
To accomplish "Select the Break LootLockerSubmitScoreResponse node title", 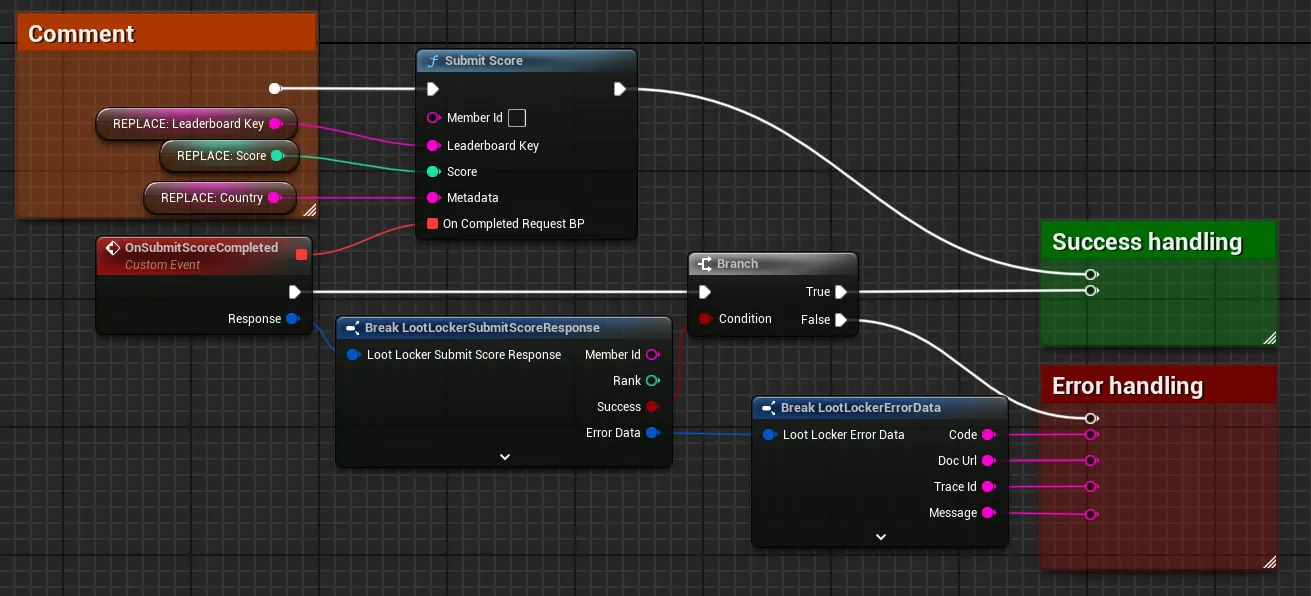I will click(482, 327).
